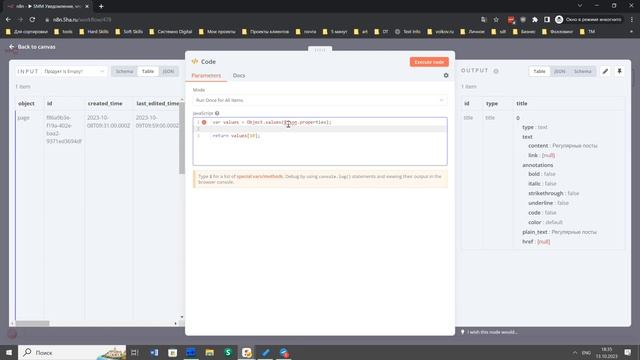Reload the page with refresh icon
The image size is (640, 360).
pos(32,19)
